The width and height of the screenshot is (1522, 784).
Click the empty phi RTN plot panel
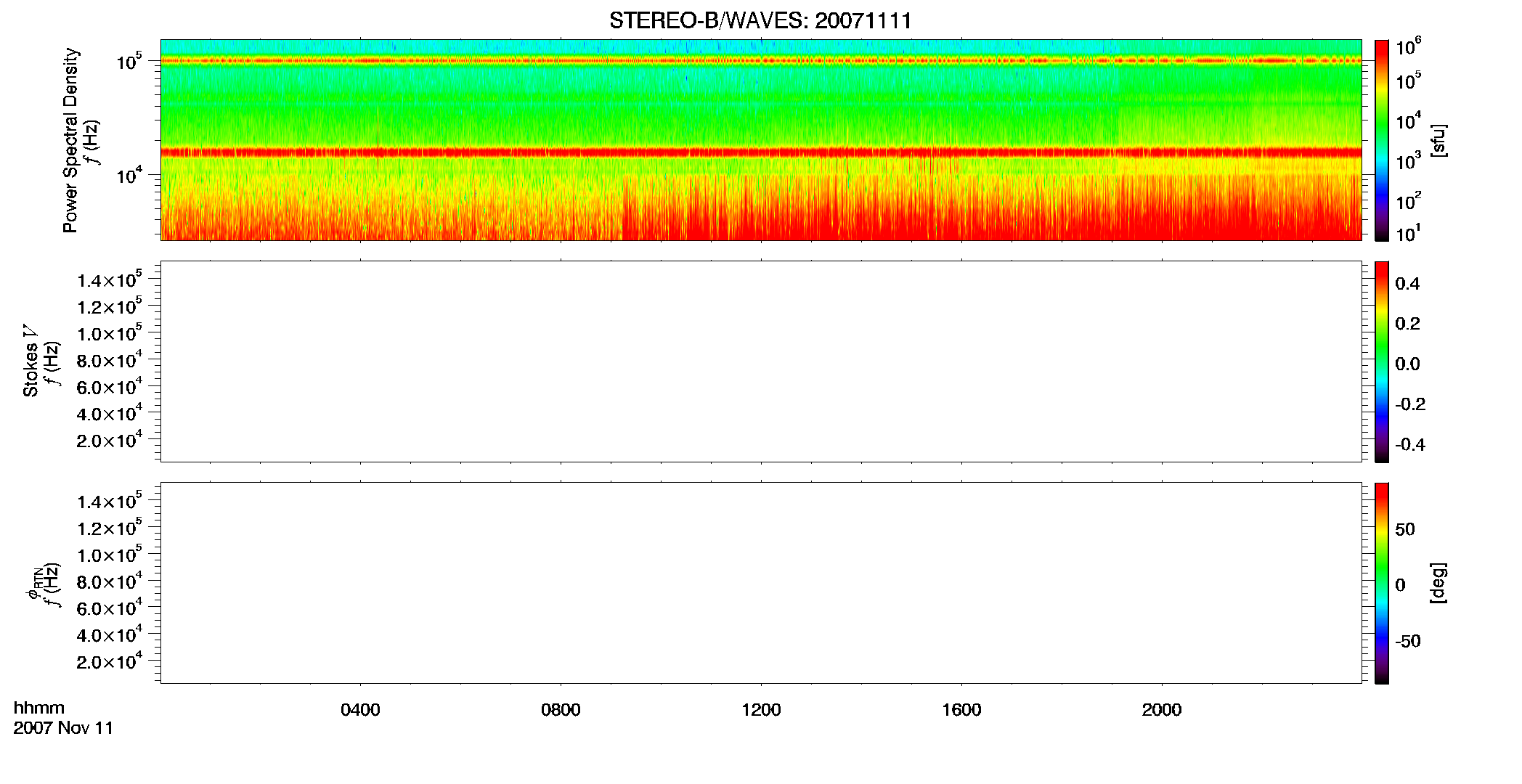point(761,583)
